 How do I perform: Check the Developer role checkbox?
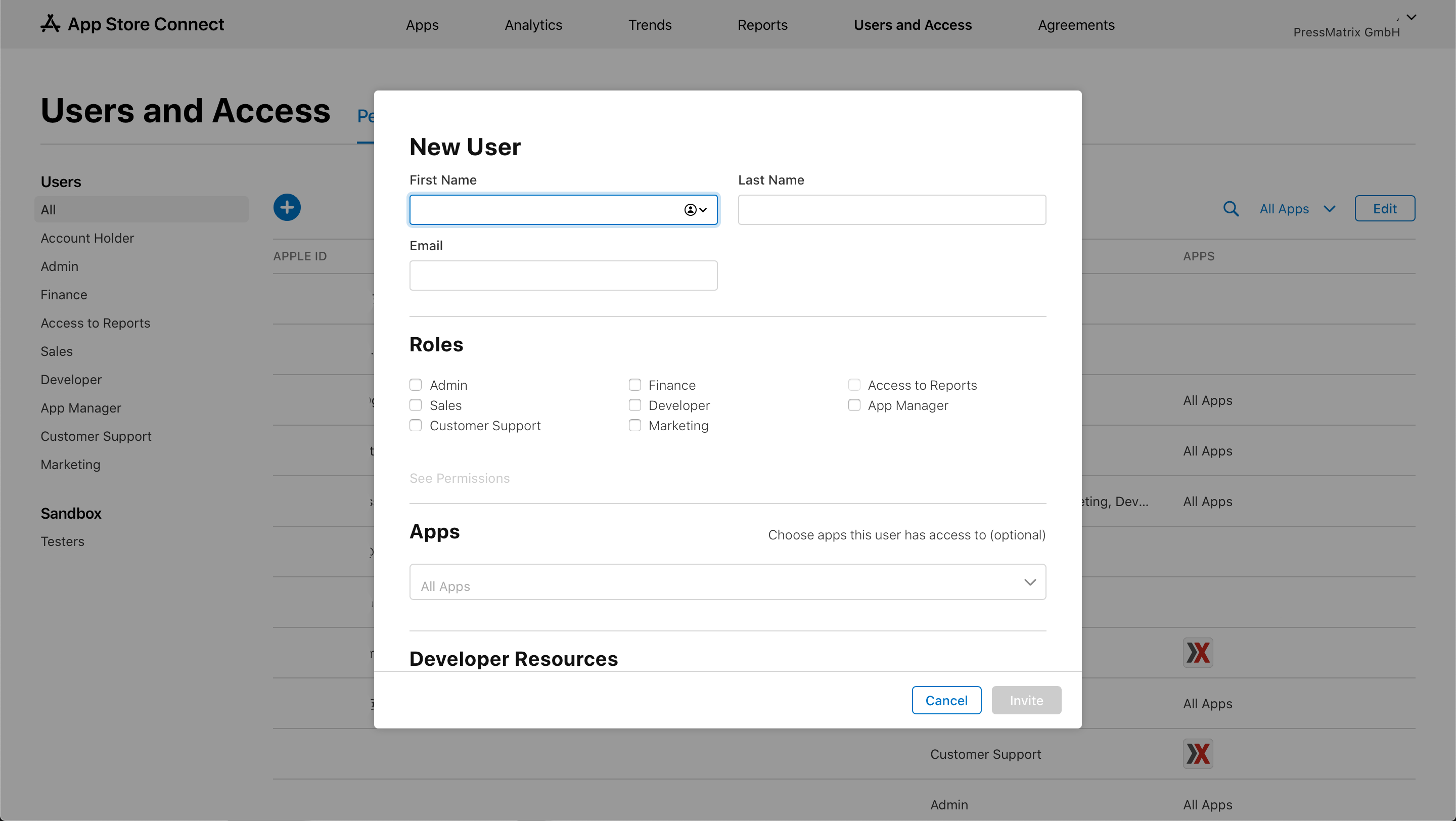635,405
